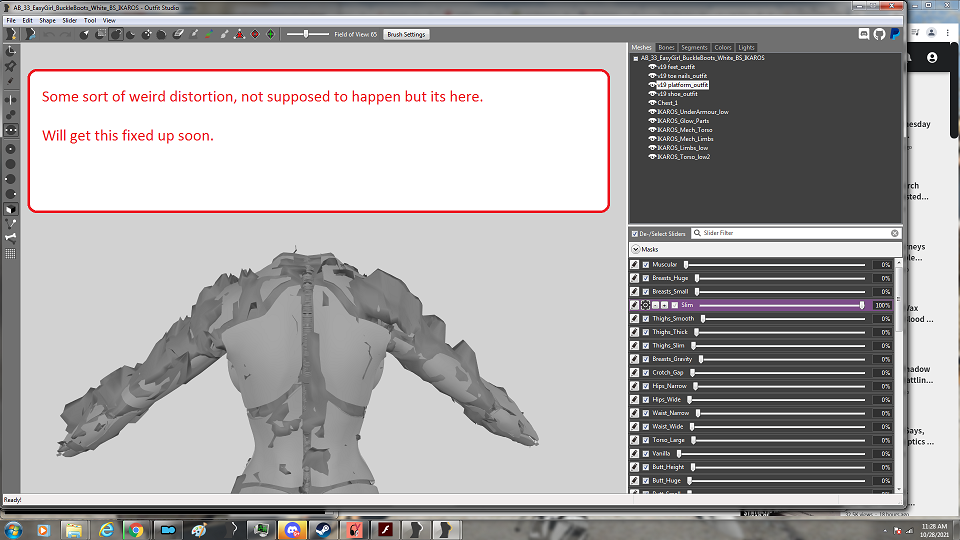
Task: Click the Slim slider handle at 100%
Action: point(862,305)
